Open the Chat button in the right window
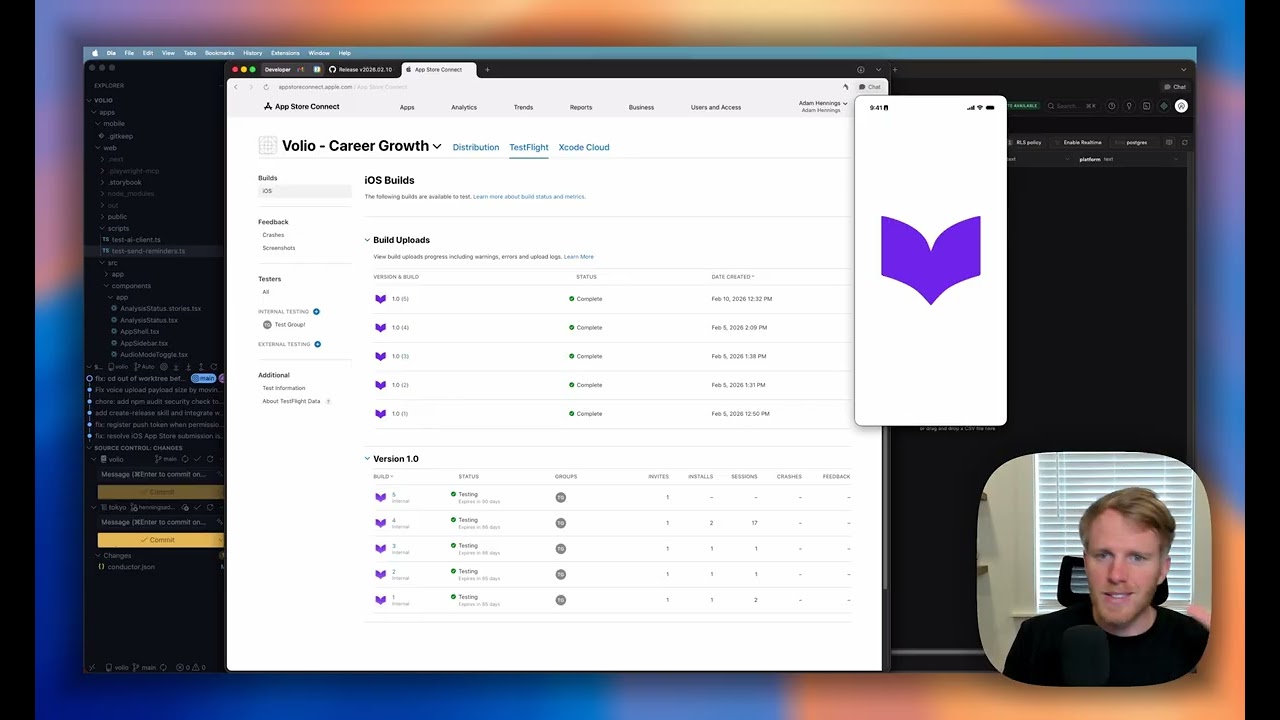1280x720 pixels. 1175,87
